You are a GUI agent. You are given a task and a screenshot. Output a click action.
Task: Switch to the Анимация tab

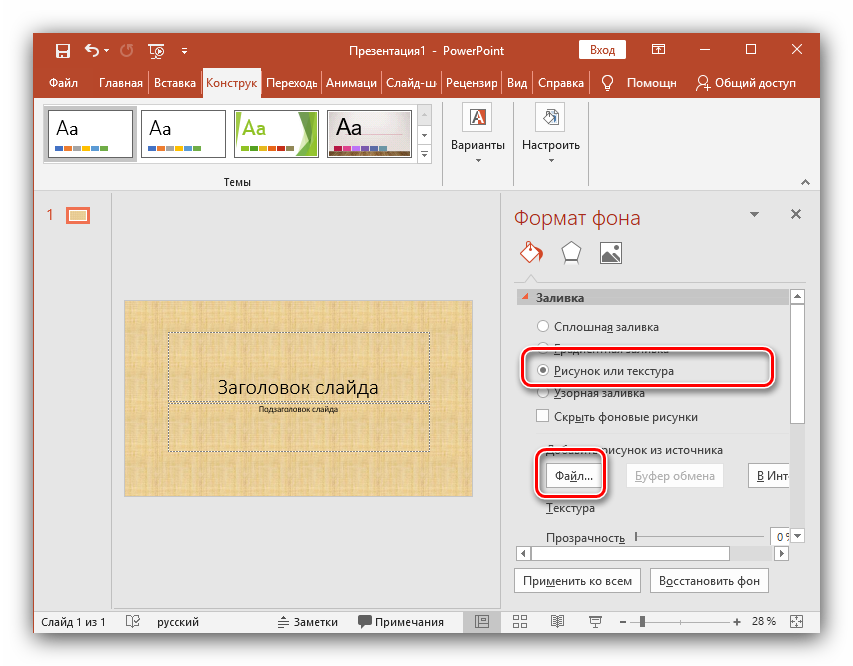[x=351, y=83]
